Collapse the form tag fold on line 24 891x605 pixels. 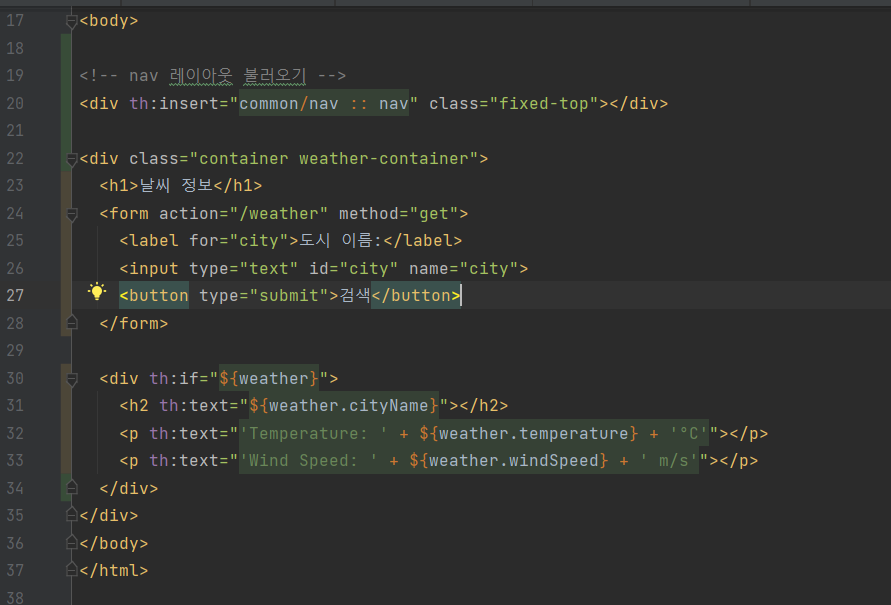pos(71,215)
